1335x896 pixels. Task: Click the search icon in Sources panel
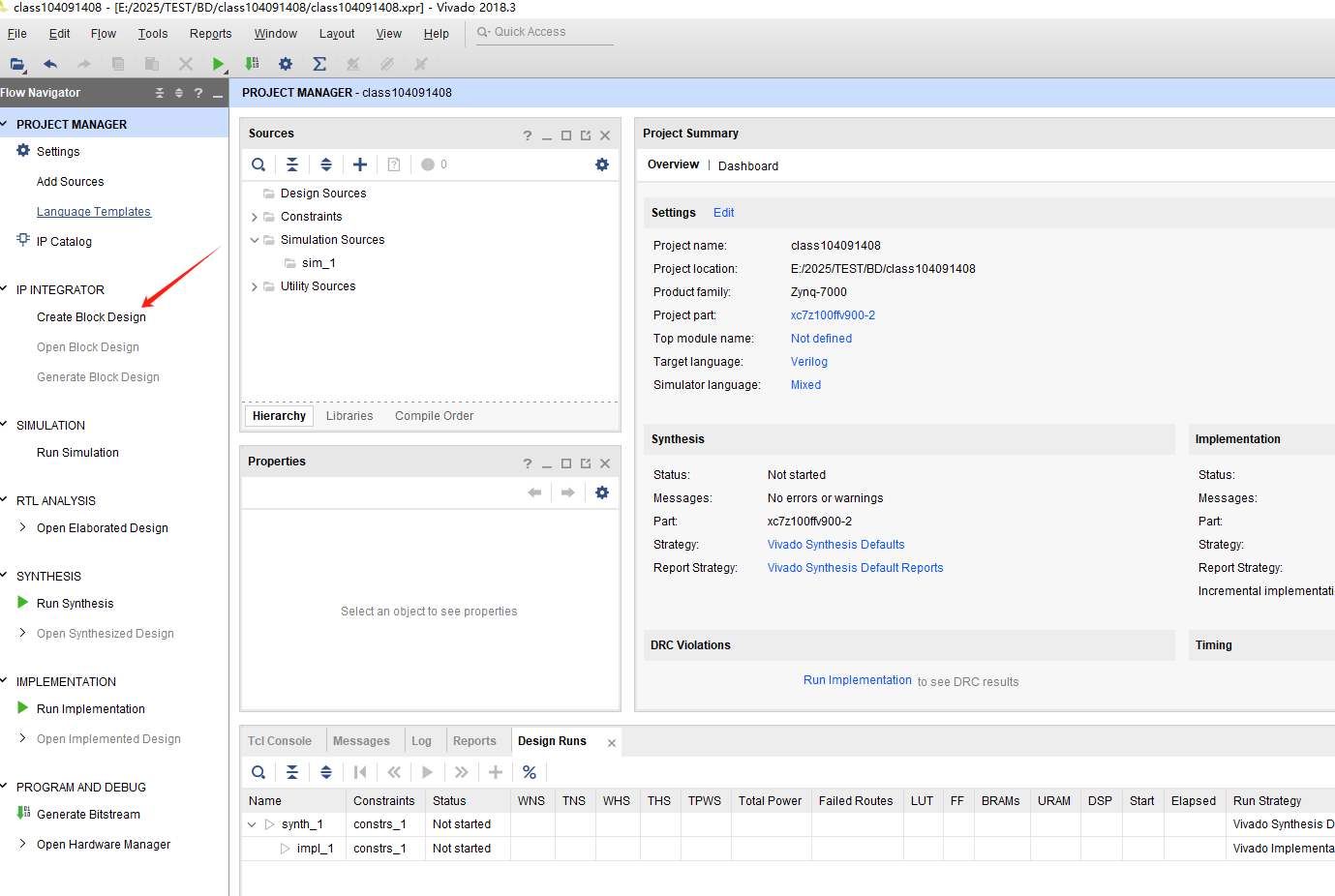[x=258, y=164]
